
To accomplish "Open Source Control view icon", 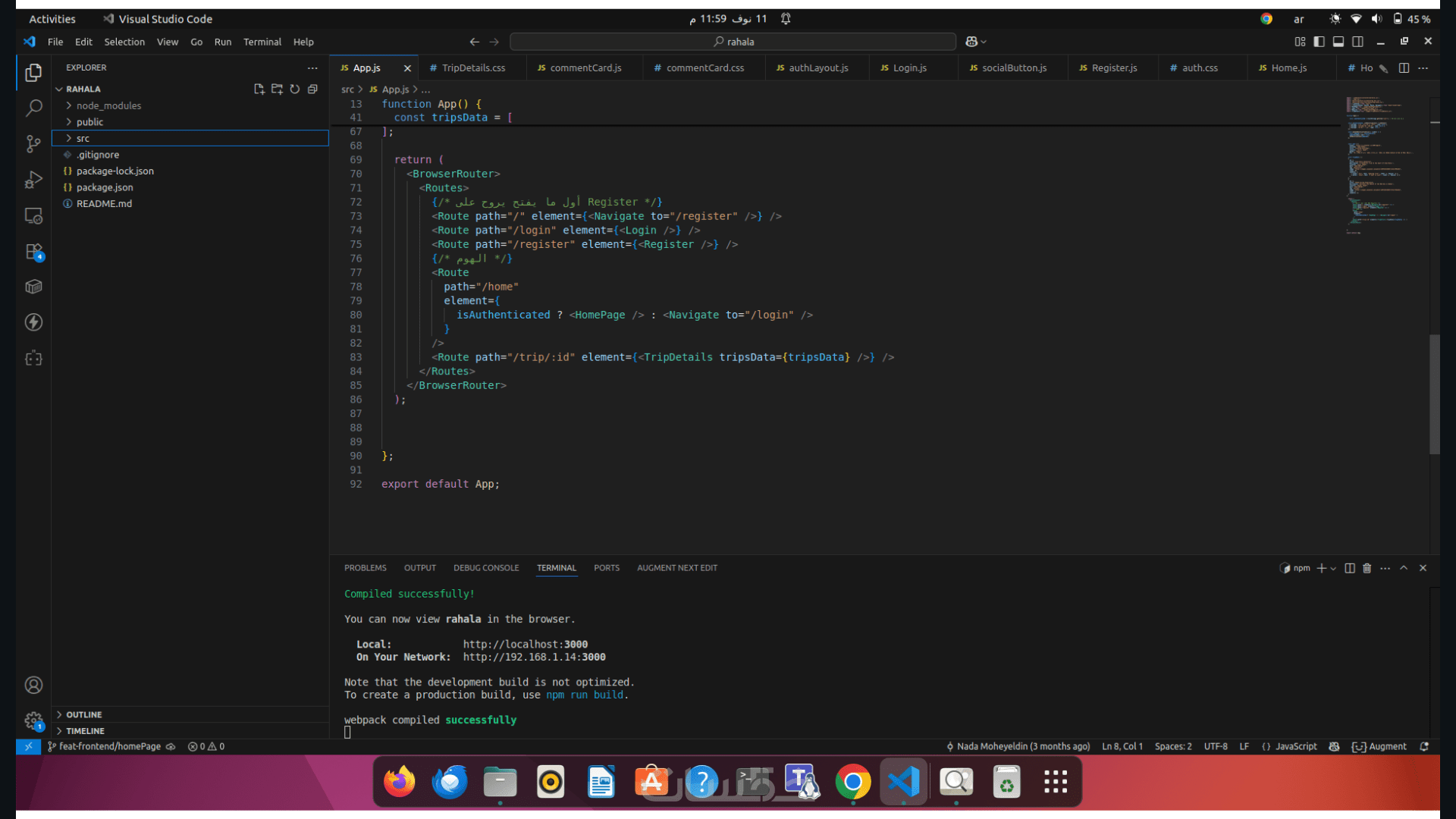I will pos(33,144).
